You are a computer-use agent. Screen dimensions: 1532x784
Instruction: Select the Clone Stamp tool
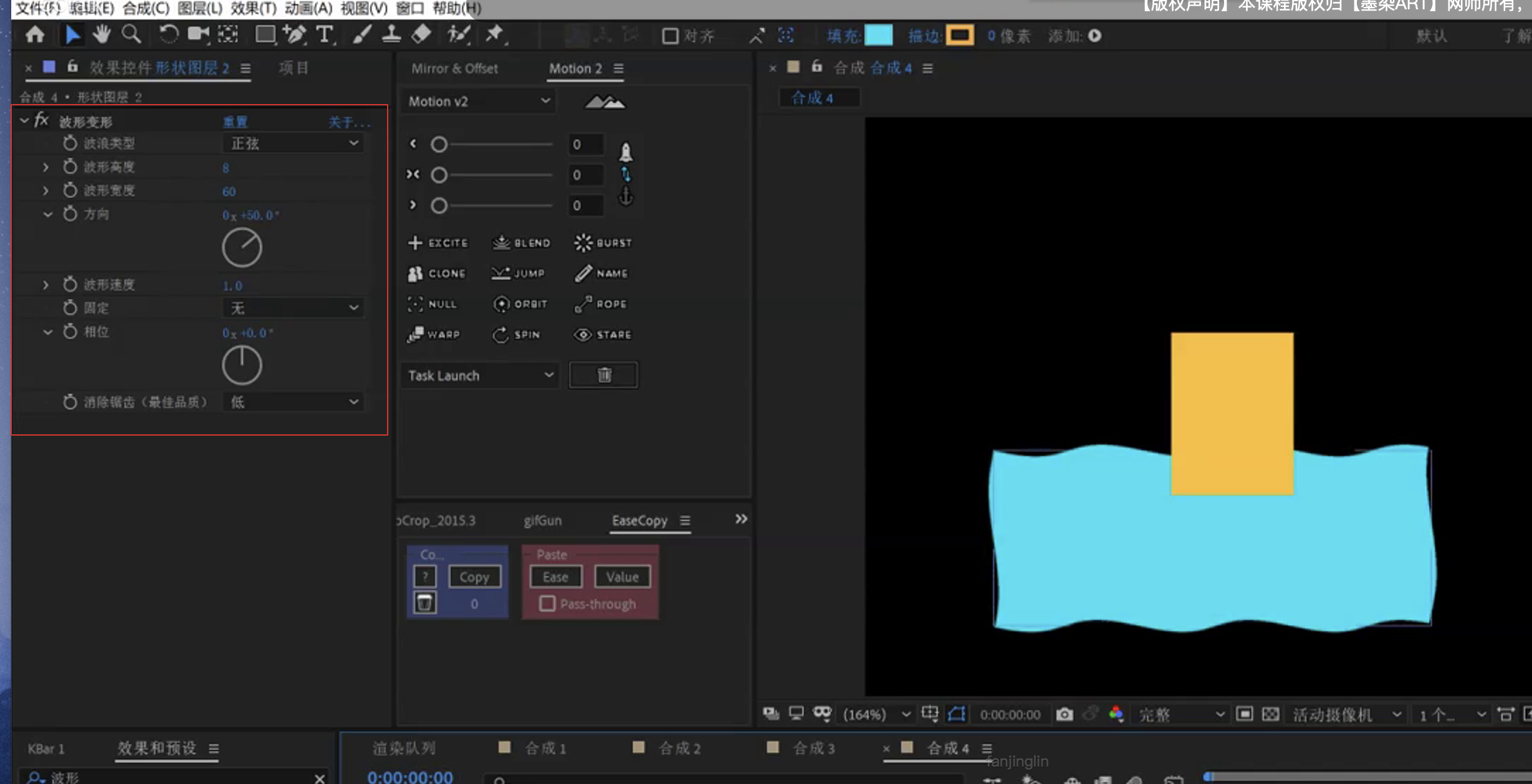click(391, 34)
